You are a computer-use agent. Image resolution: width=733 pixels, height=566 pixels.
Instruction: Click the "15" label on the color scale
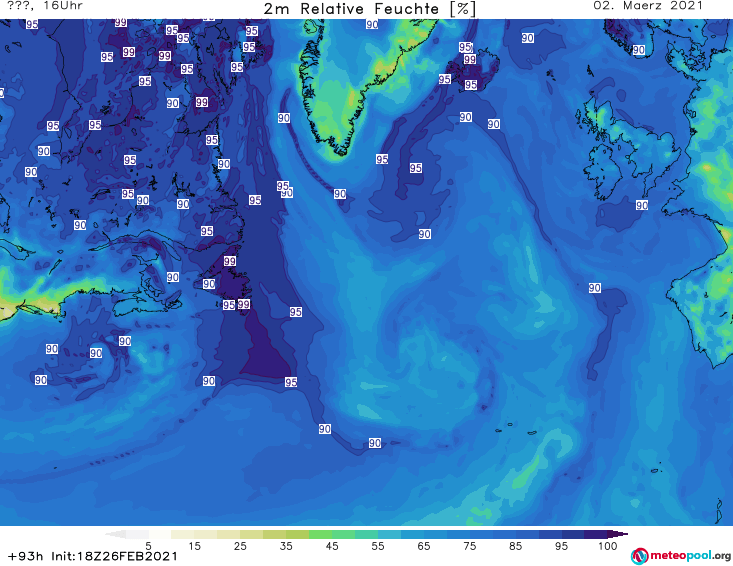point(194,546)
